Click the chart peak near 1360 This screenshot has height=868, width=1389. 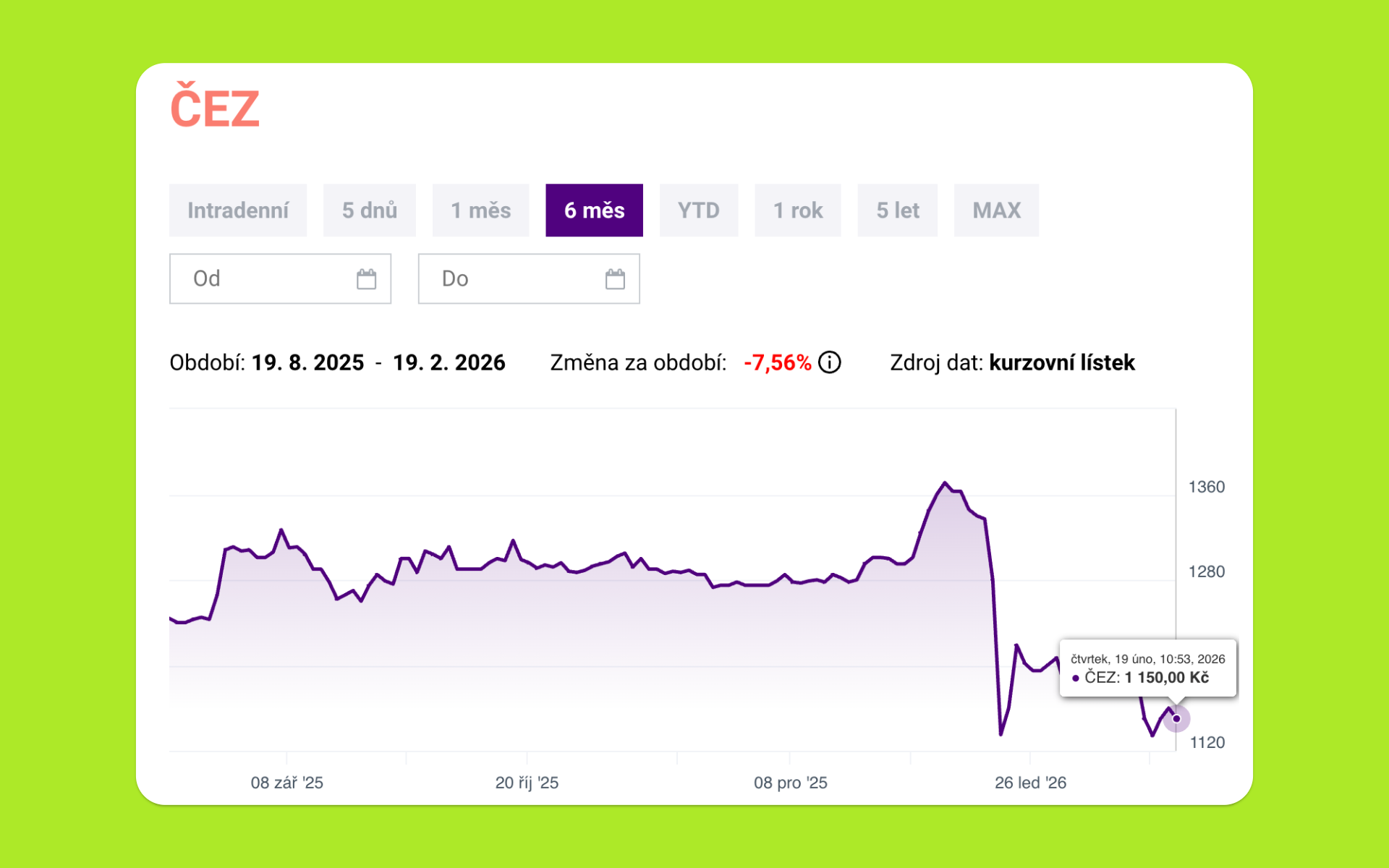[945, 482]
